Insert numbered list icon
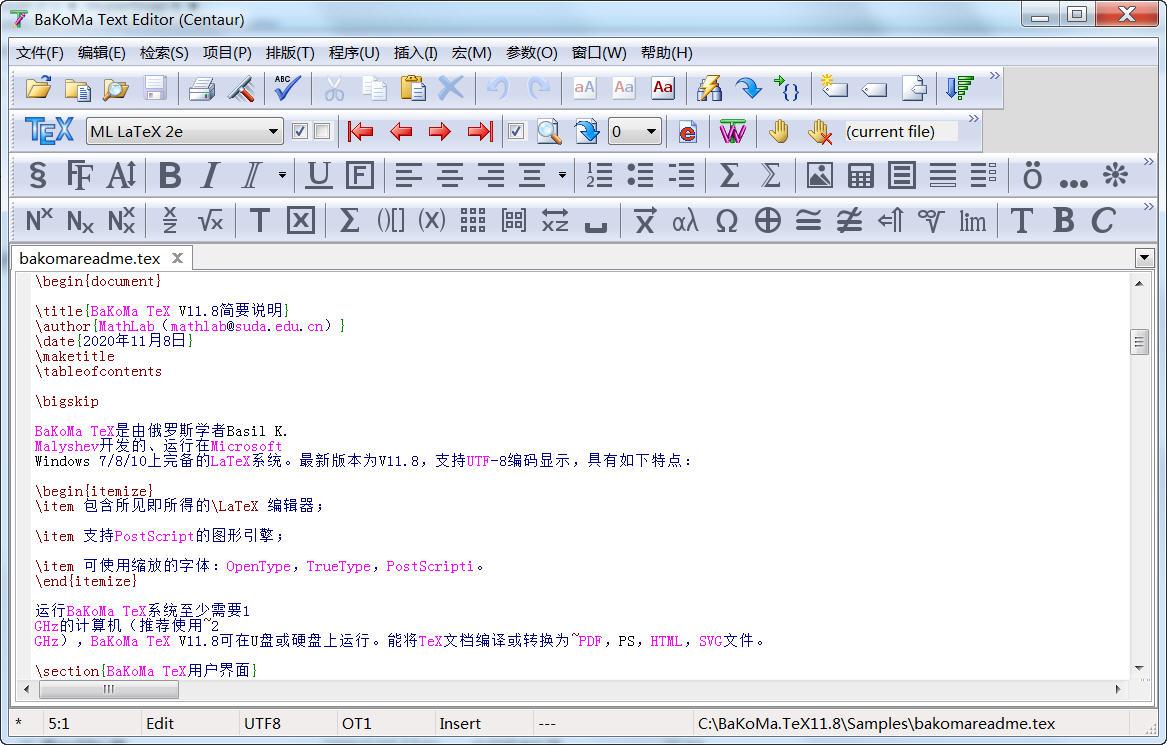 [x=599, y=176]
